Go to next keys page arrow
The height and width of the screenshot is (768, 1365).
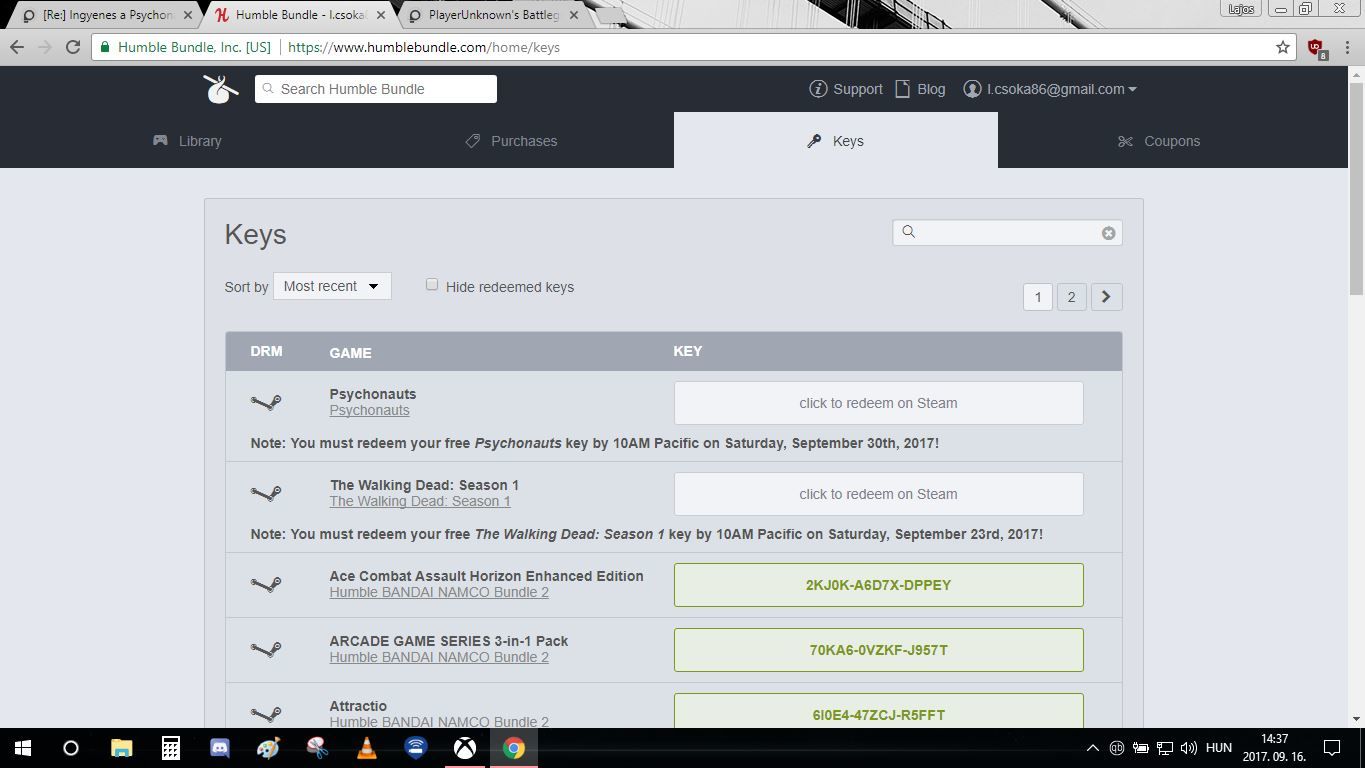point(1106,297)
